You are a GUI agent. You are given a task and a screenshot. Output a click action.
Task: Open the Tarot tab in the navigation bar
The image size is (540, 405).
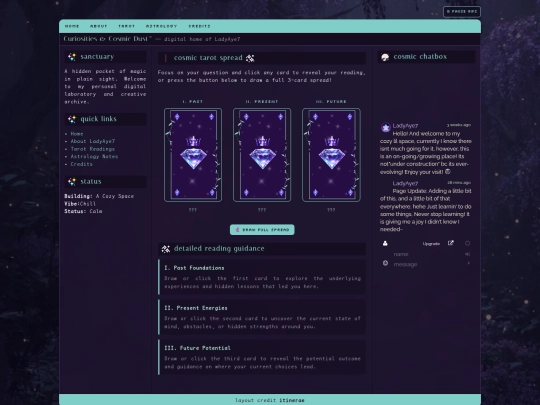tap(126, 26)
